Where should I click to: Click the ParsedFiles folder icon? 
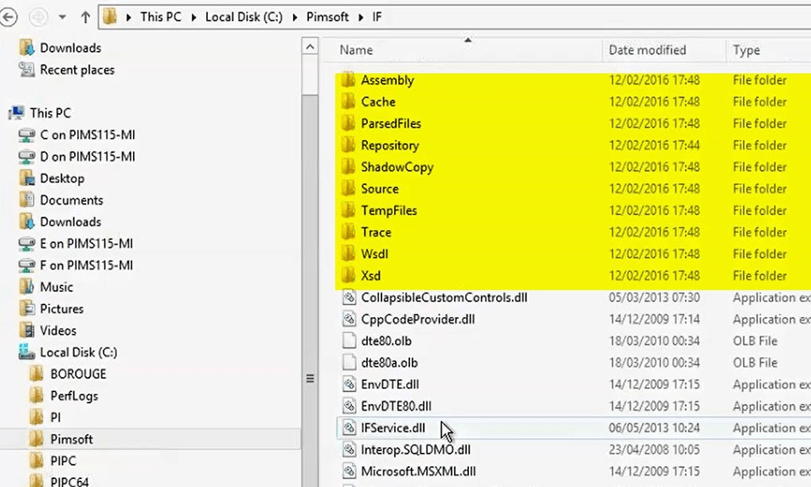(349, 124)
